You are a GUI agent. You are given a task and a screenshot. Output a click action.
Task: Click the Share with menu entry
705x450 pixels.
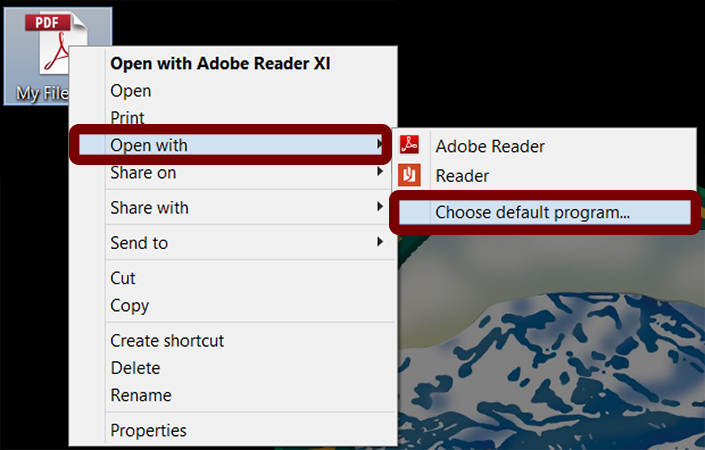(149, 208)
